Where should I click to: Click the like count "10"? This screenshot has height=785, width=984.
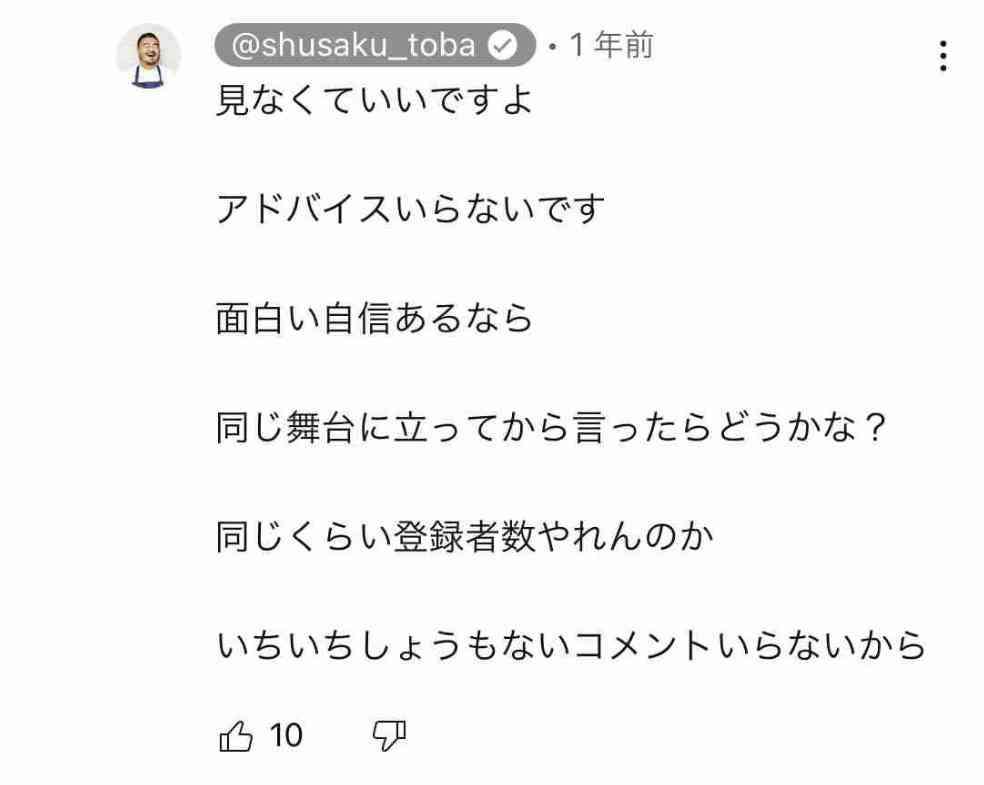[286, 737]
